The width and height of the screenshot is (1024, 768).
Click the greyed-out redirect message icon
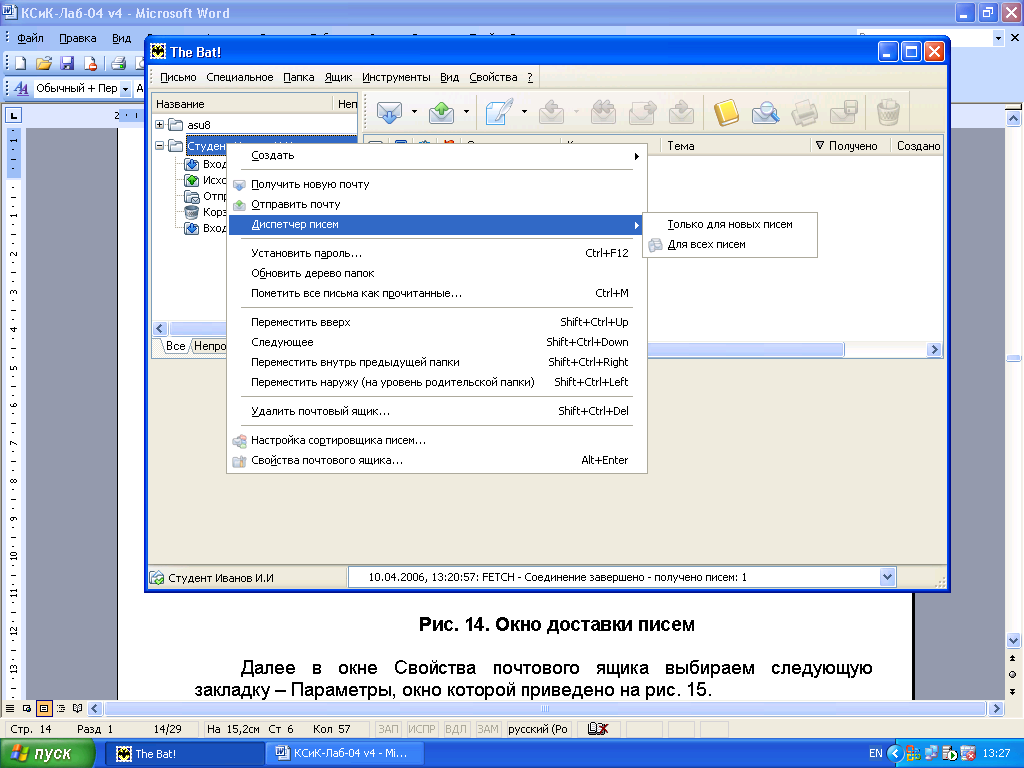pos(681,112)
